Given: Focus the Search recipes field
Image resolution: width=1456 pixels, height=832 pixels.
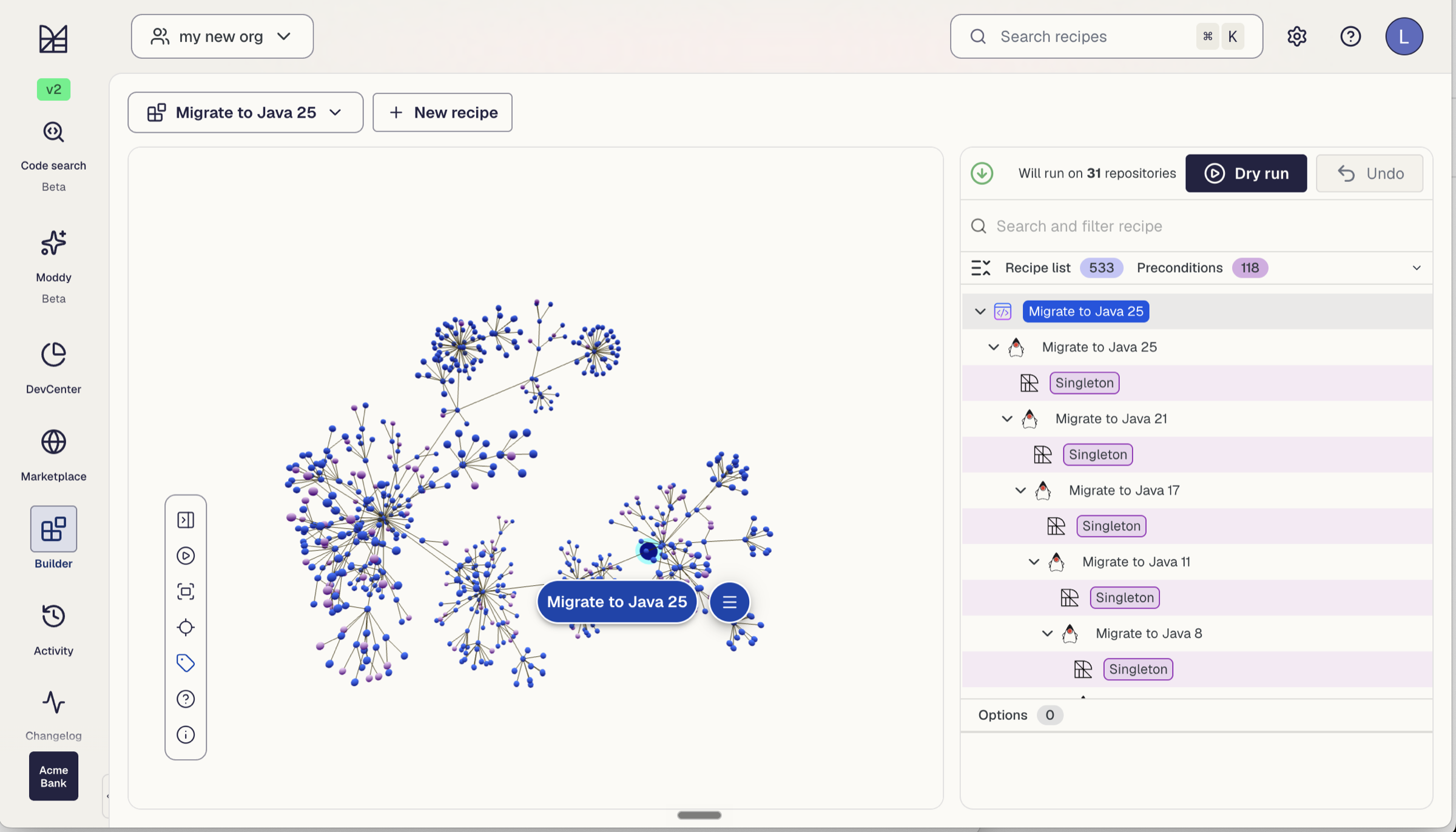Looking at the screenshot, I should click(1106, 36).
